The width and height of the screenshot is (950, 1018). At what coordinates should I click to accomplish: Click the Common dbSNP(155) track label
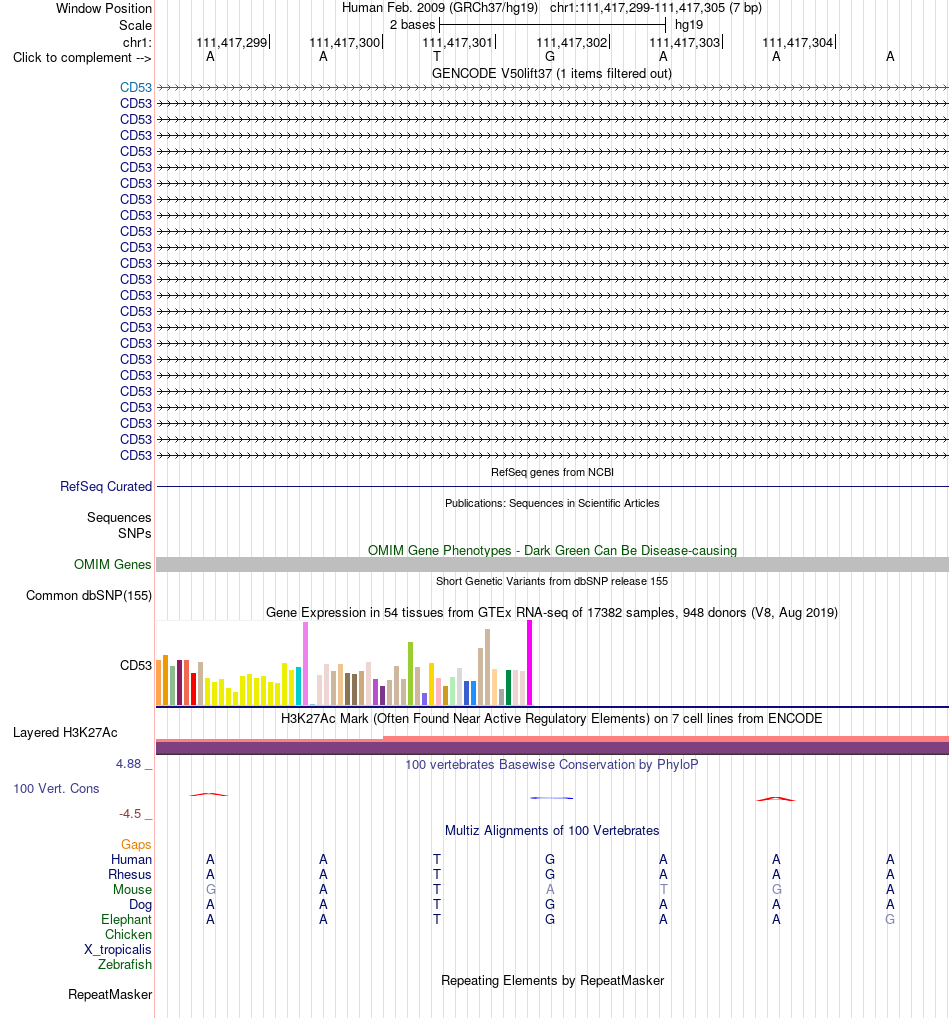click(x=89, y=595)
